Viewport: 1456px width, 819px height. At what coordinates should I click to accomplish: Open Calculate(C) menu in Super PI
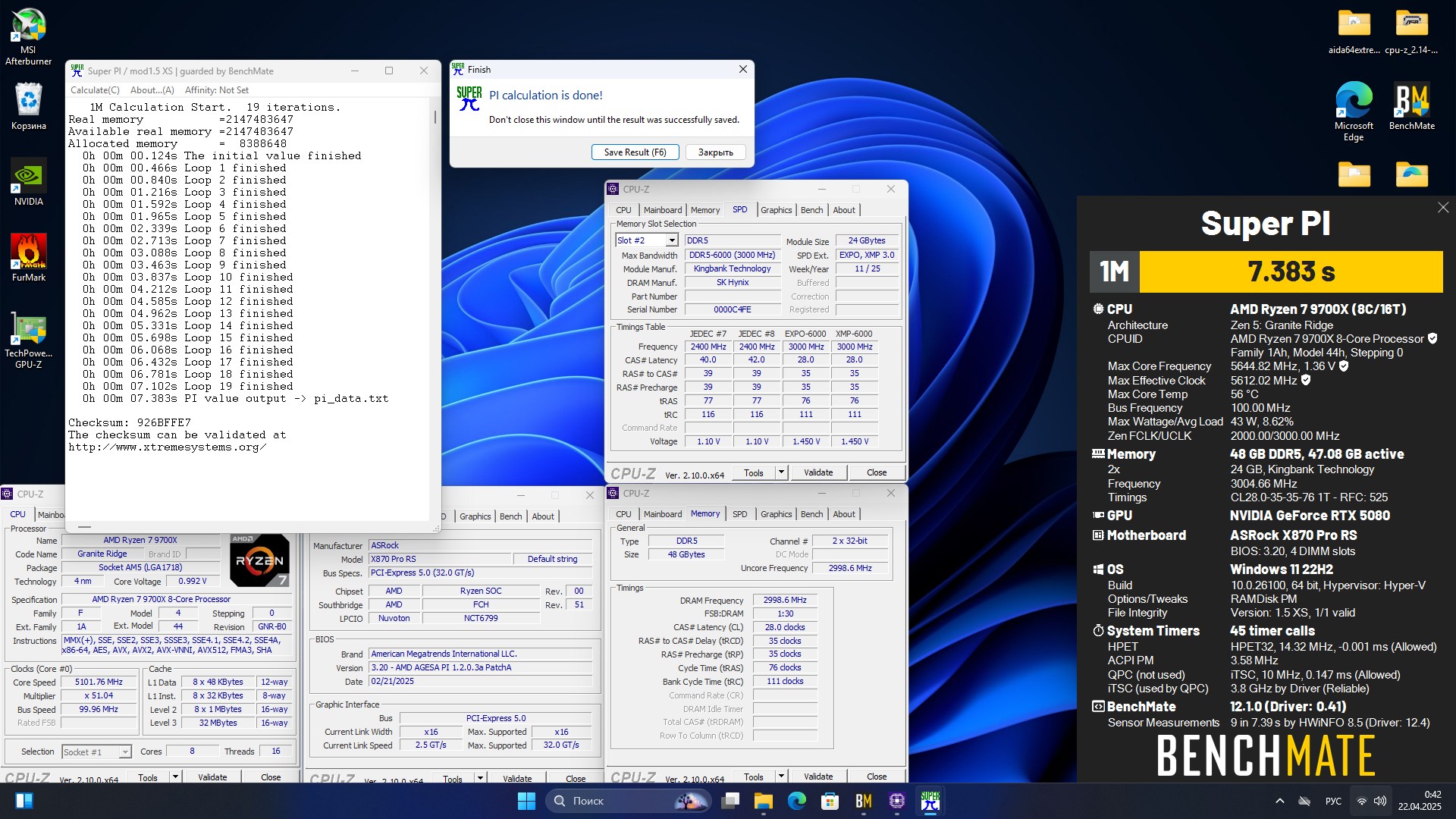tap(95, 90)
